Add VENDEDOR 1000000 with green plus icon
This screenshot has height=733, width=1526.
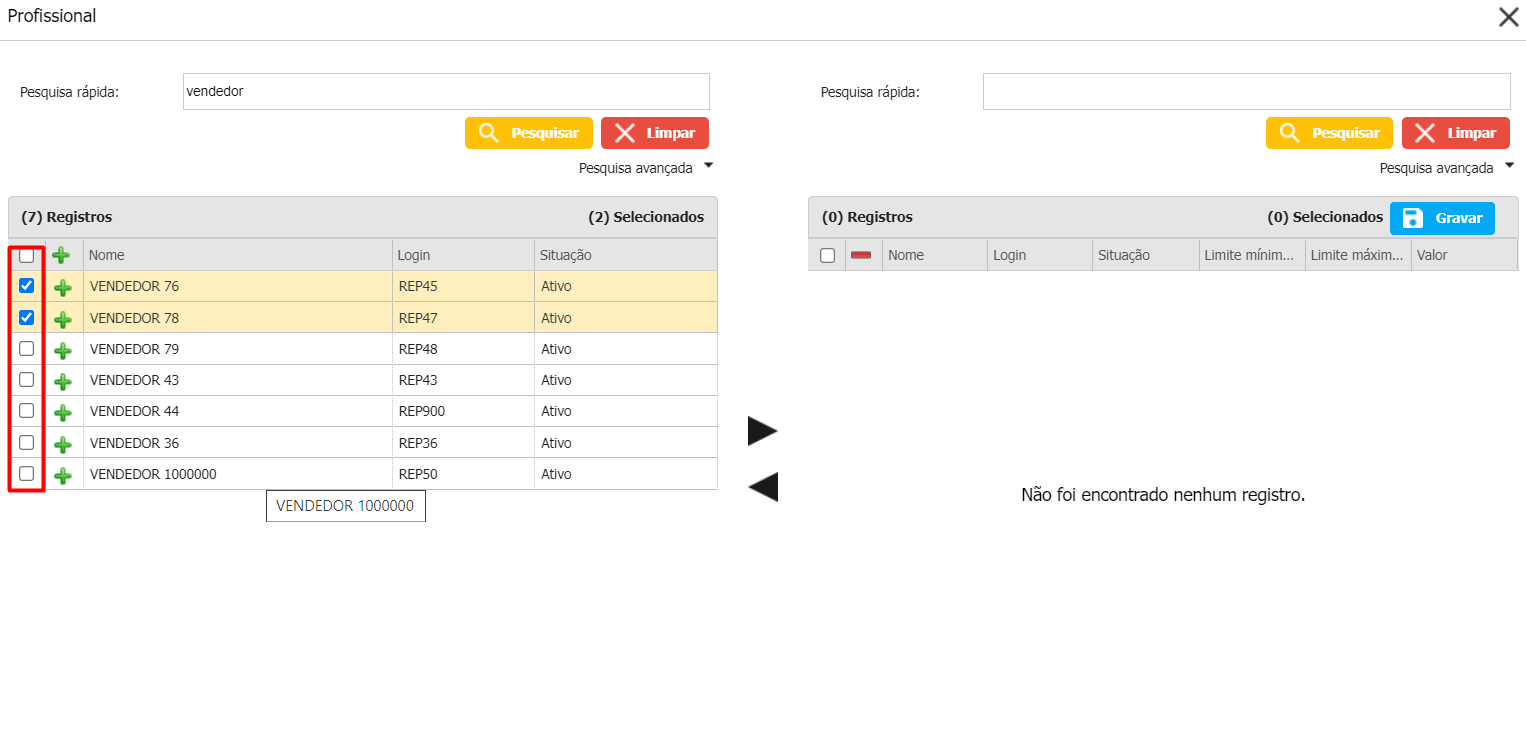pos(62,475)
